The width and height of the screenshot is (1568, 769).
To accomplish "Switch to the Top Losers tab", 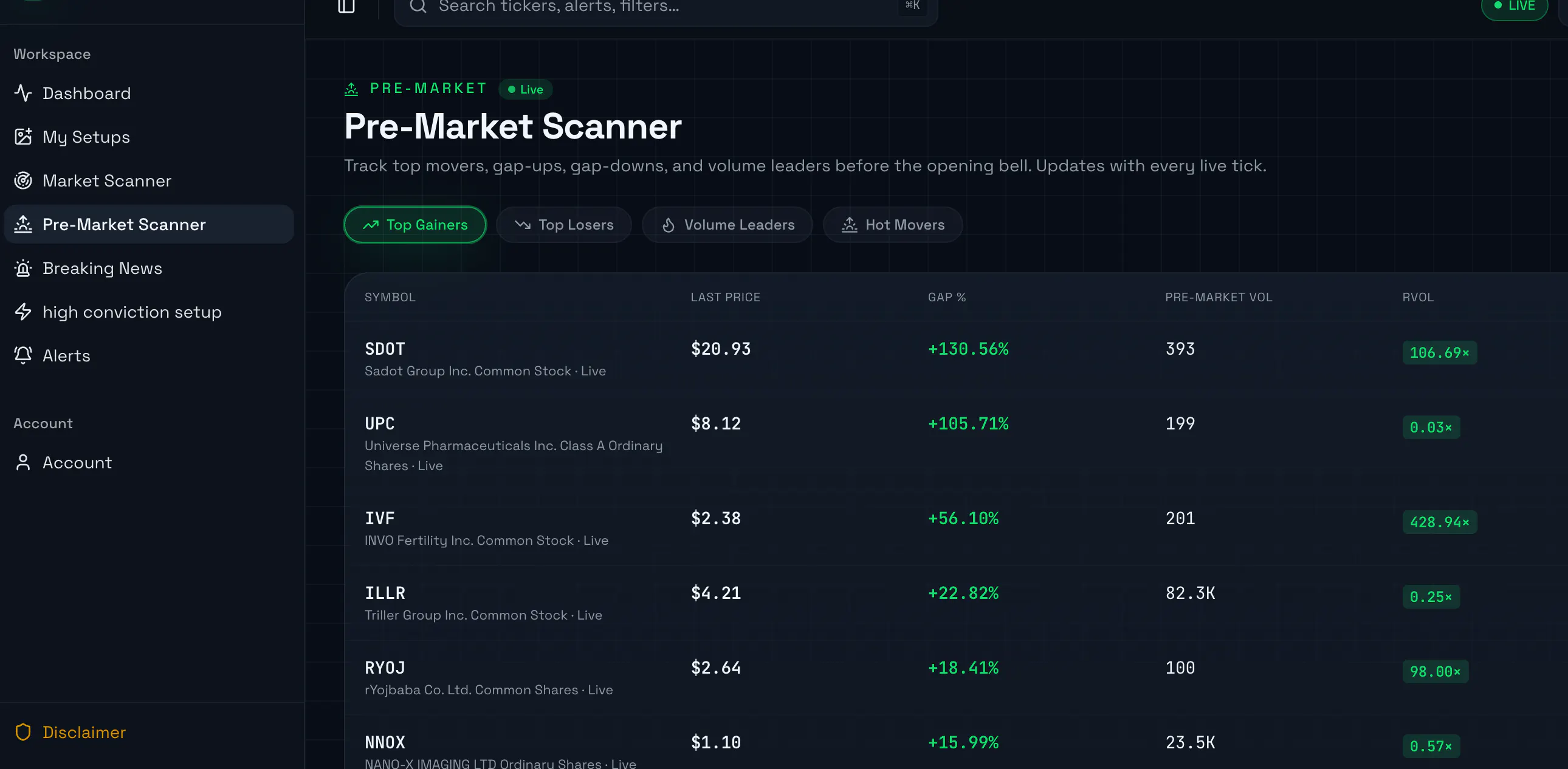I will click(x=563, y=225).
